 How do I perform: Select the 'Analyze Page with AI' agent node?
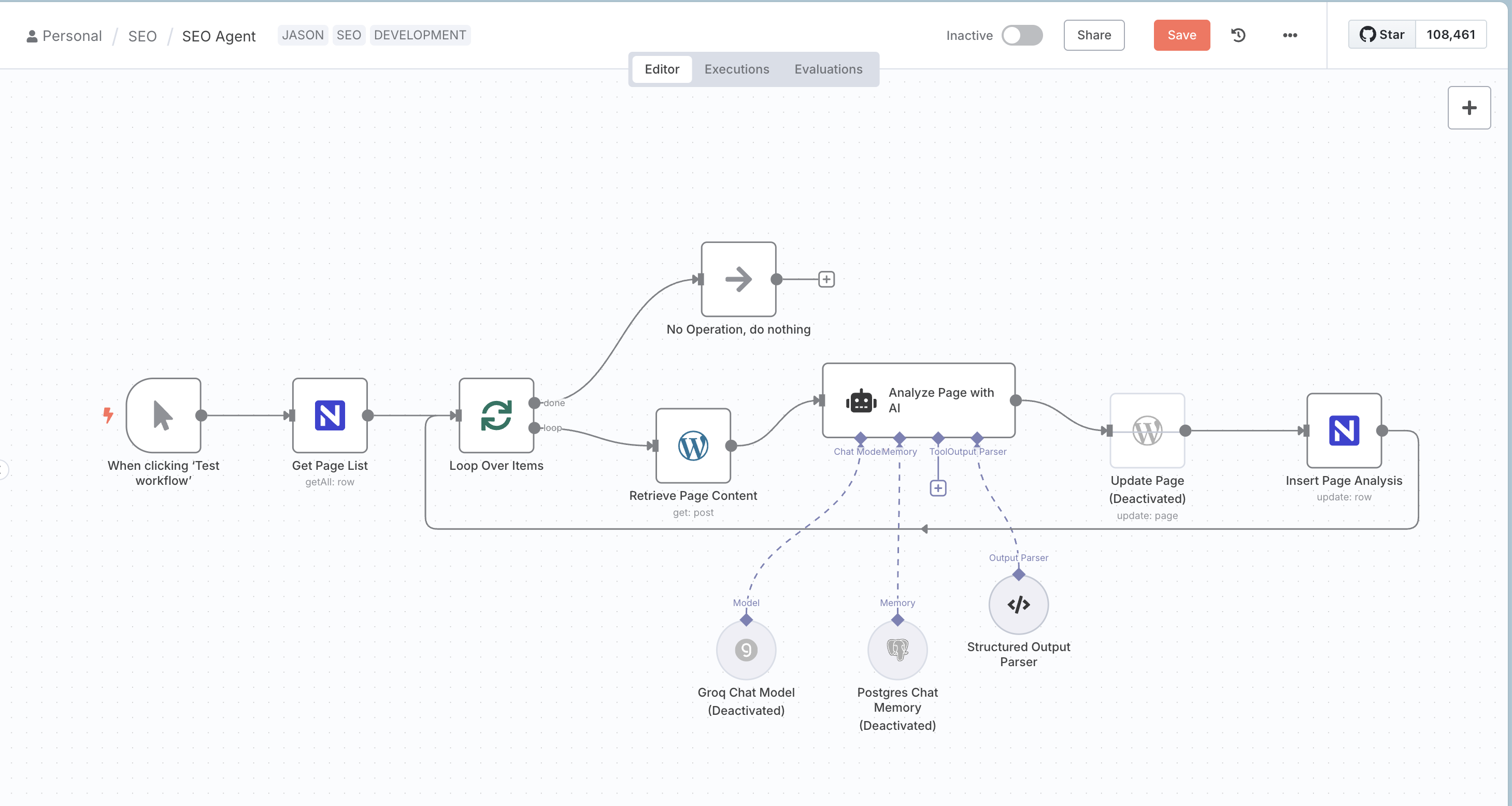(918, 401)
